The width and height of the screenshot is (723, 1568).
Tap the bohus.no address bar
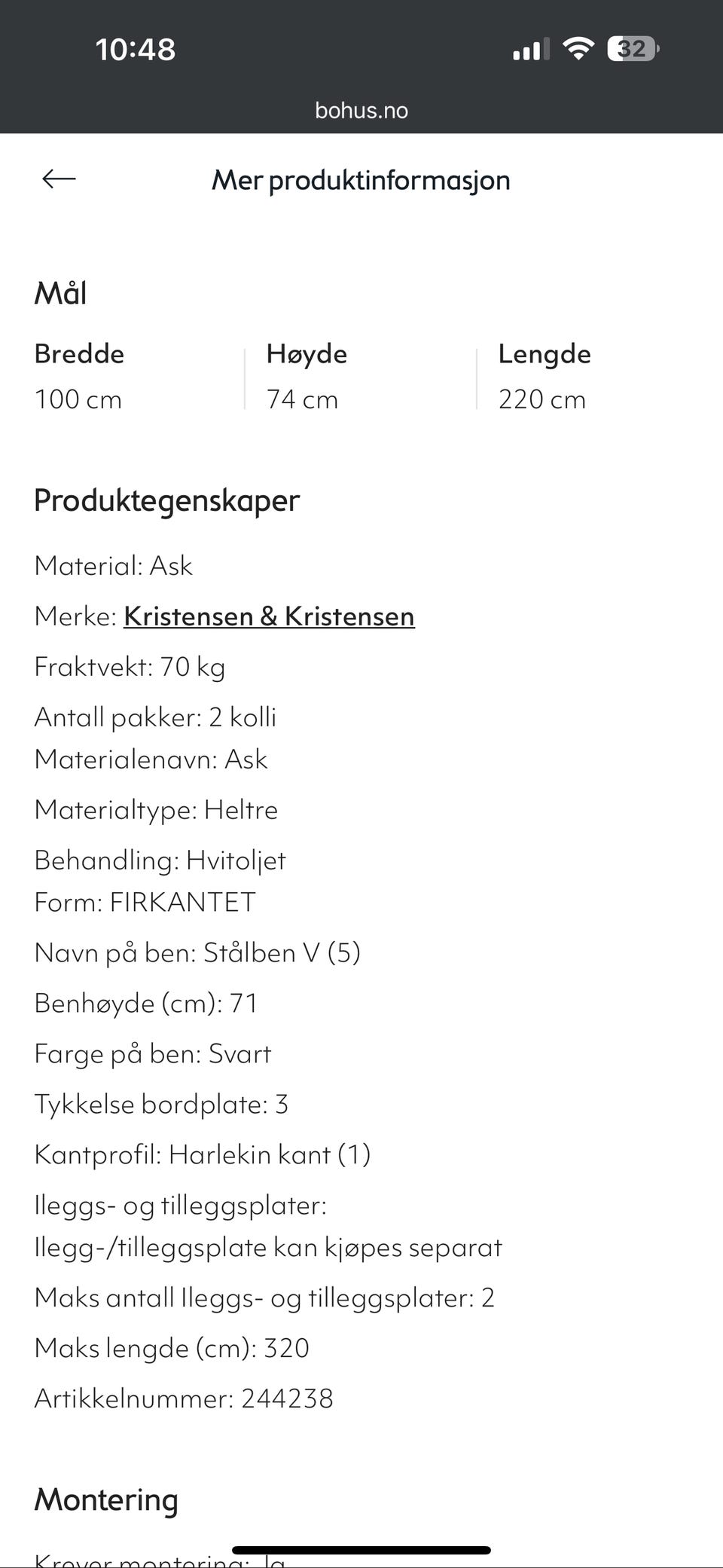(x=361, y=110)
